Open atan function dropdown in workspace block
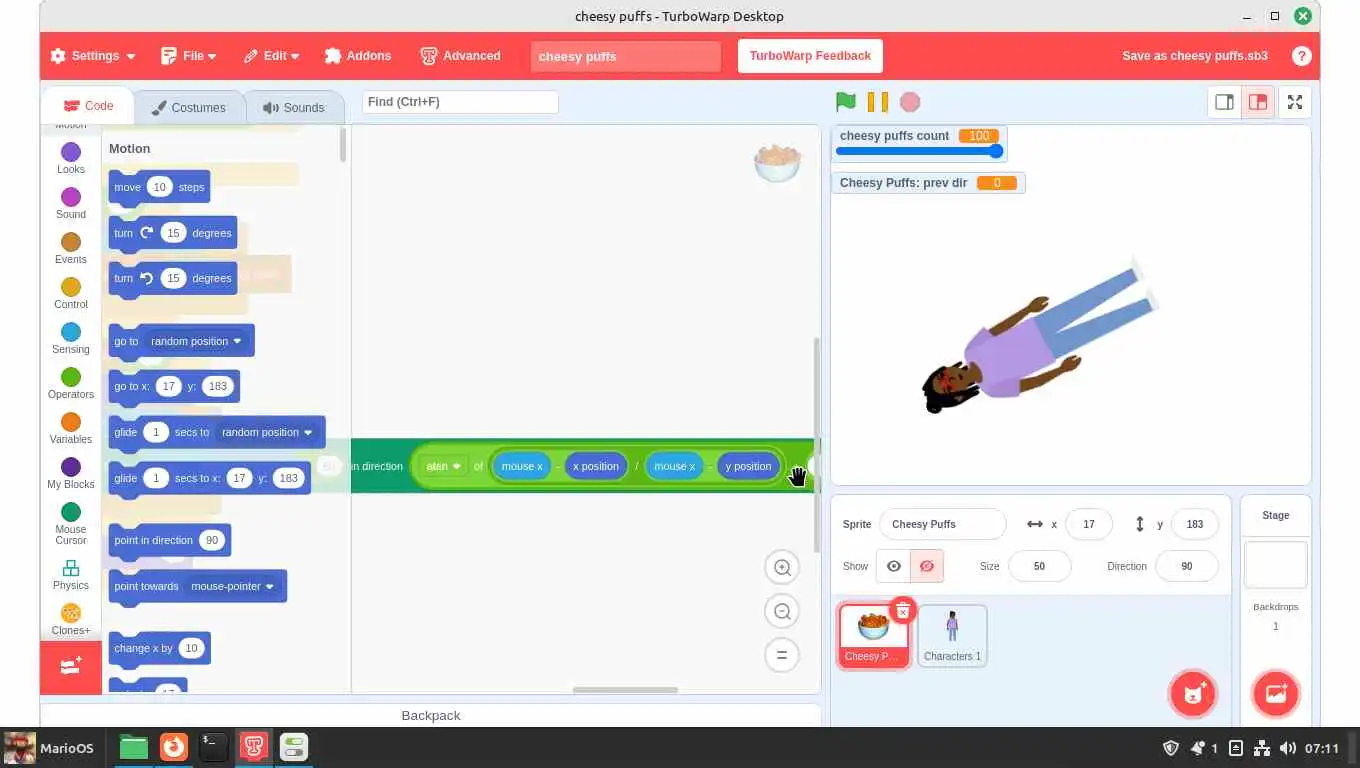Image resolution: width=1360 pixels, height=768 pixels. click(x=443, y=466)
